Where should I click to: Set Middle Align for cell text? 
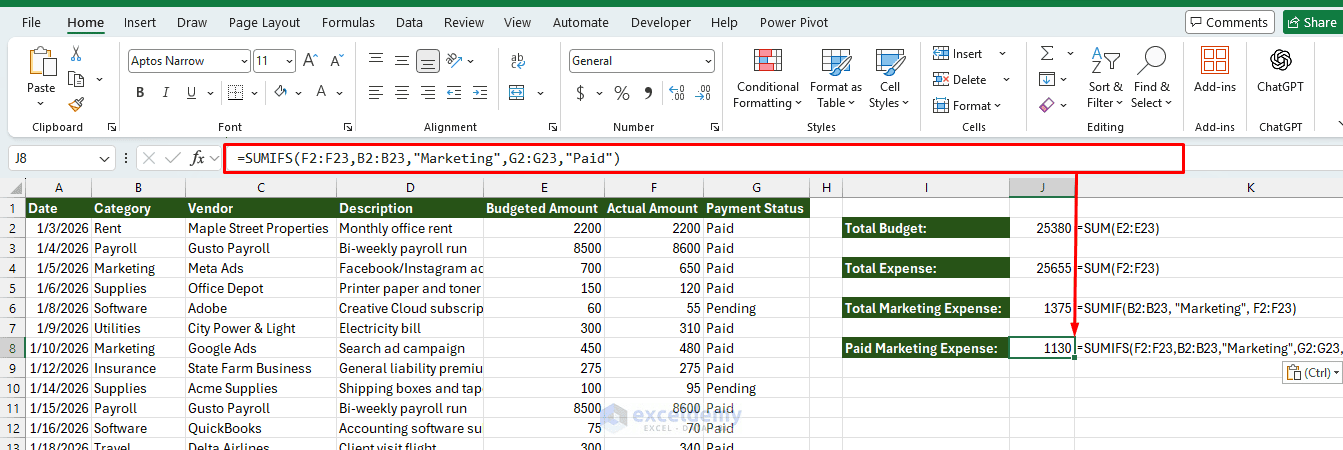coord(402,61)
